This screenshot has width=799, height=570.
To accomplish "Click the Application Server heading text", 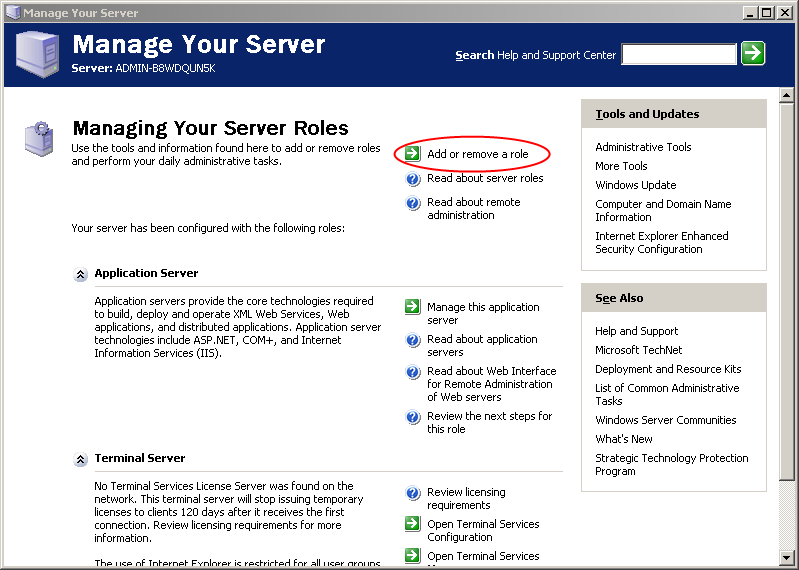I will point(146,273).
